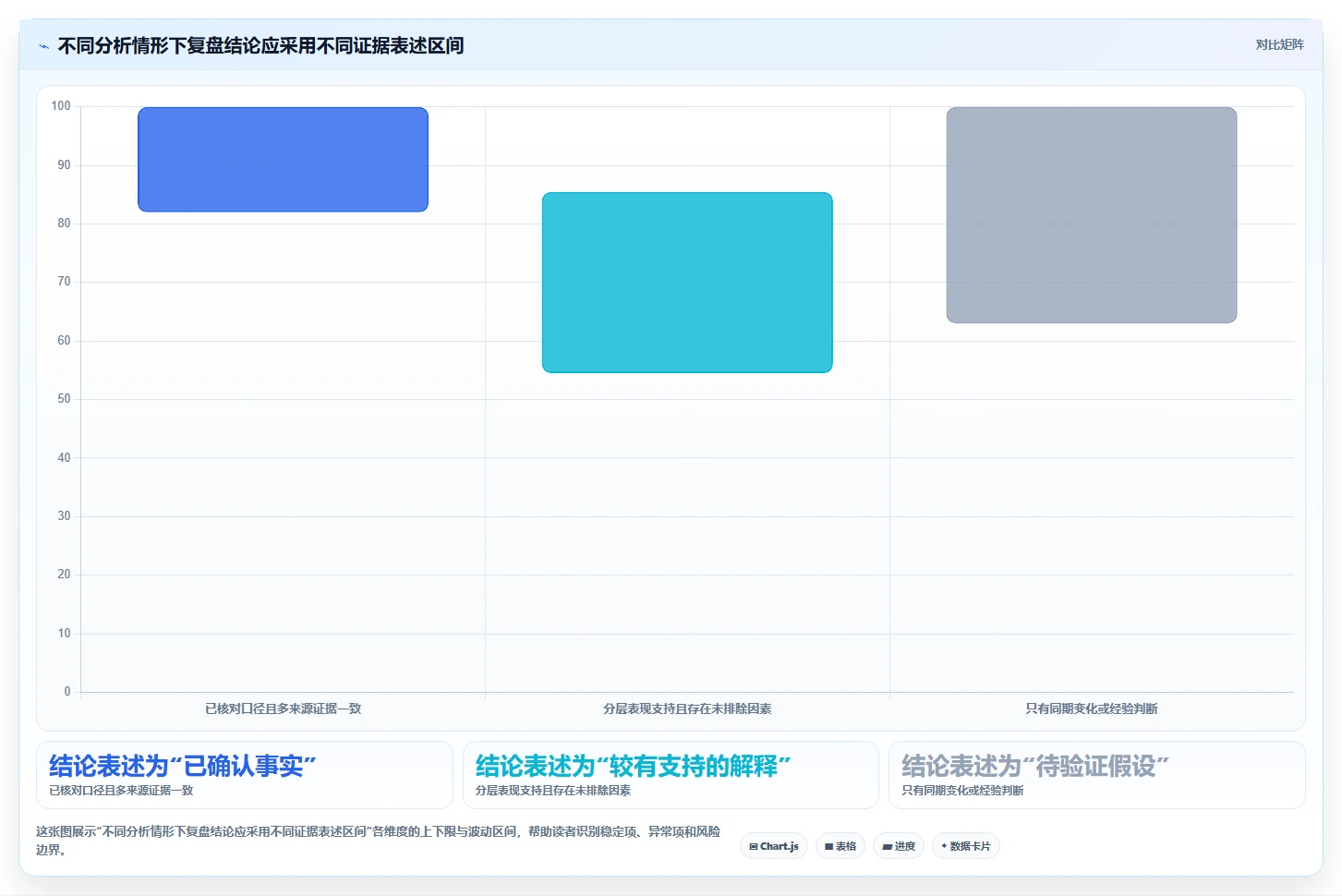
Task: Open the 结论表述为“待验证假设” card
Action: pos(1097,775)
